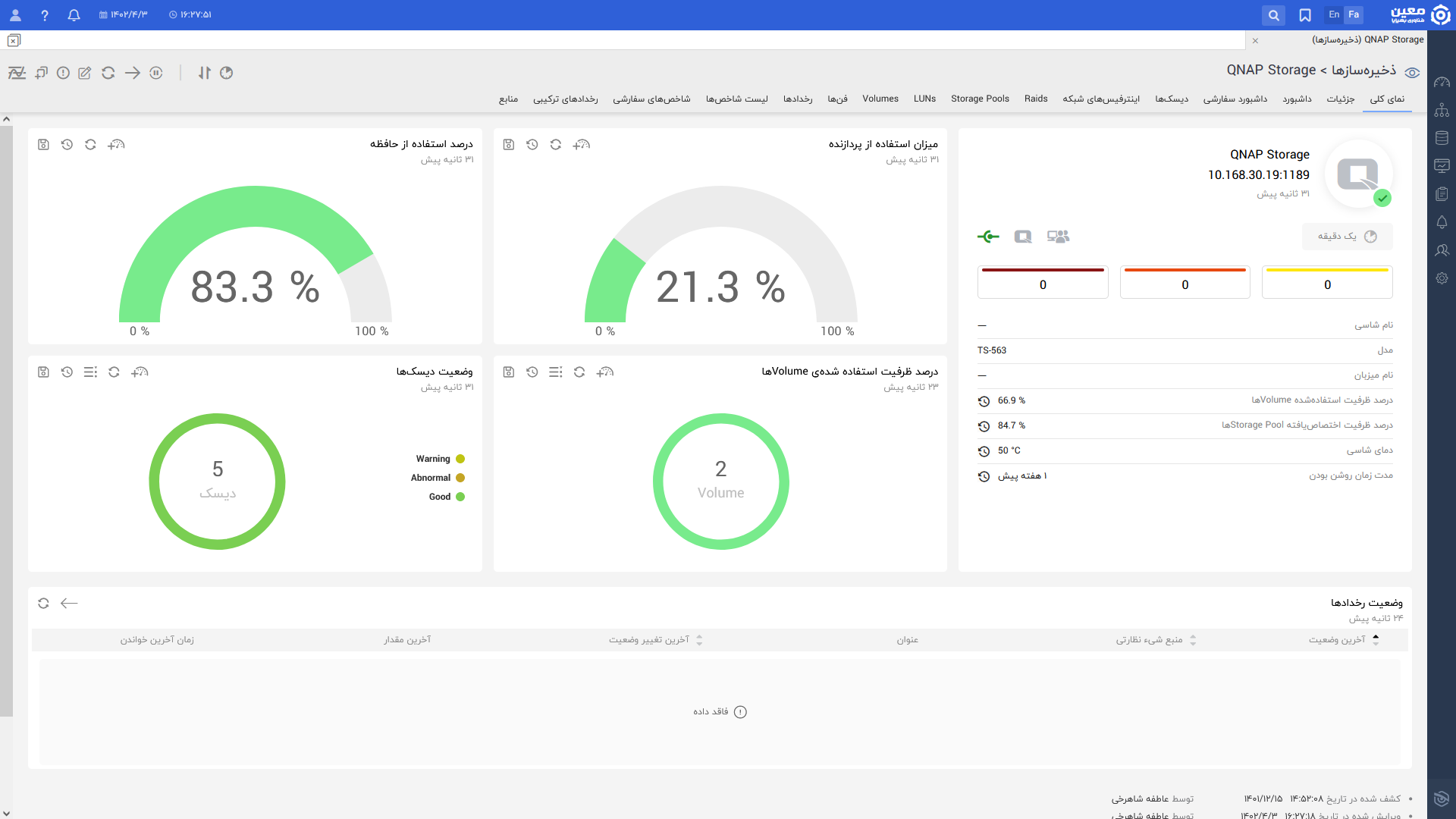Close the QNAP Storage page tab
The height and width of the screenshot is (819, 1456).
tap(1255, 40)
